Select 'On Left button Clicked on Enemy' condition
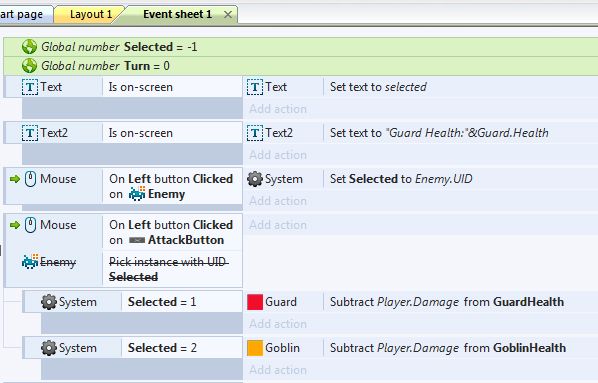Viewport: 598px width, 383px height. (x=172, y=187)
